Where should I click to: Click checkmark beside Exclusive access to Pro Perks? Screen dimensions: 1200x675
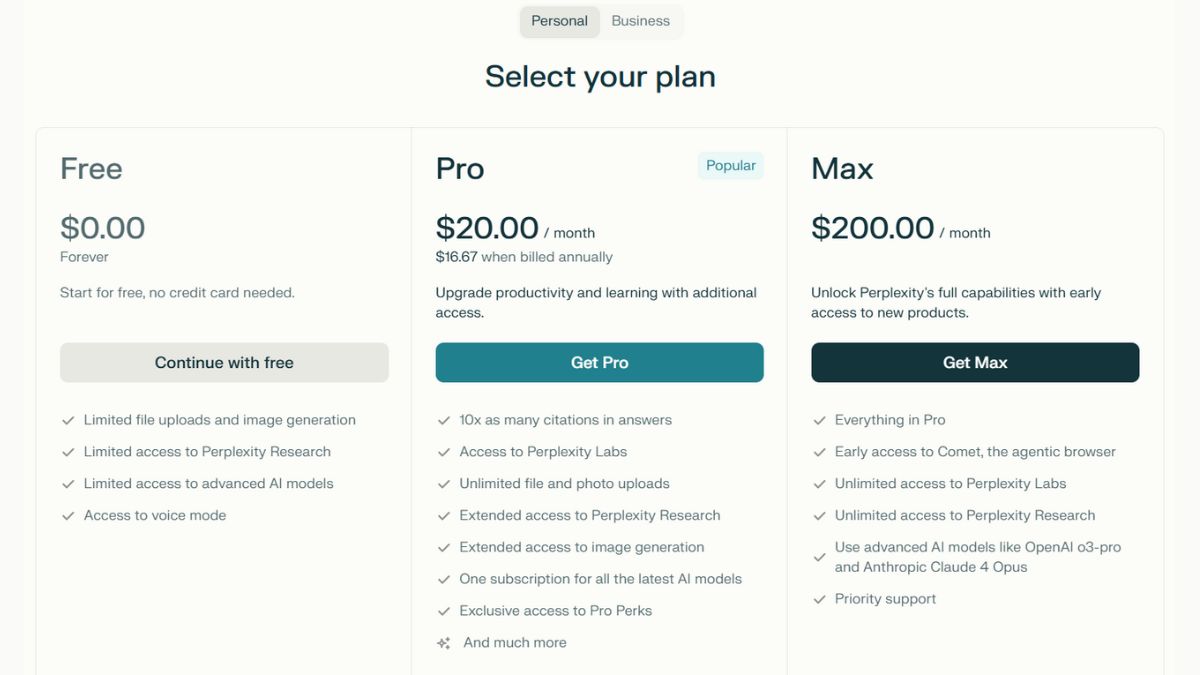coord(444,611)
